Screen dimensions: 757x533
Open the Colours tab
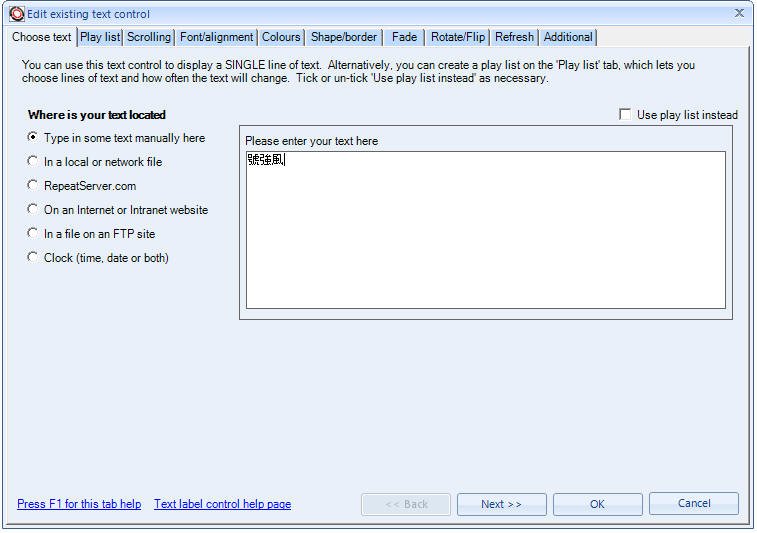(281, 37)
